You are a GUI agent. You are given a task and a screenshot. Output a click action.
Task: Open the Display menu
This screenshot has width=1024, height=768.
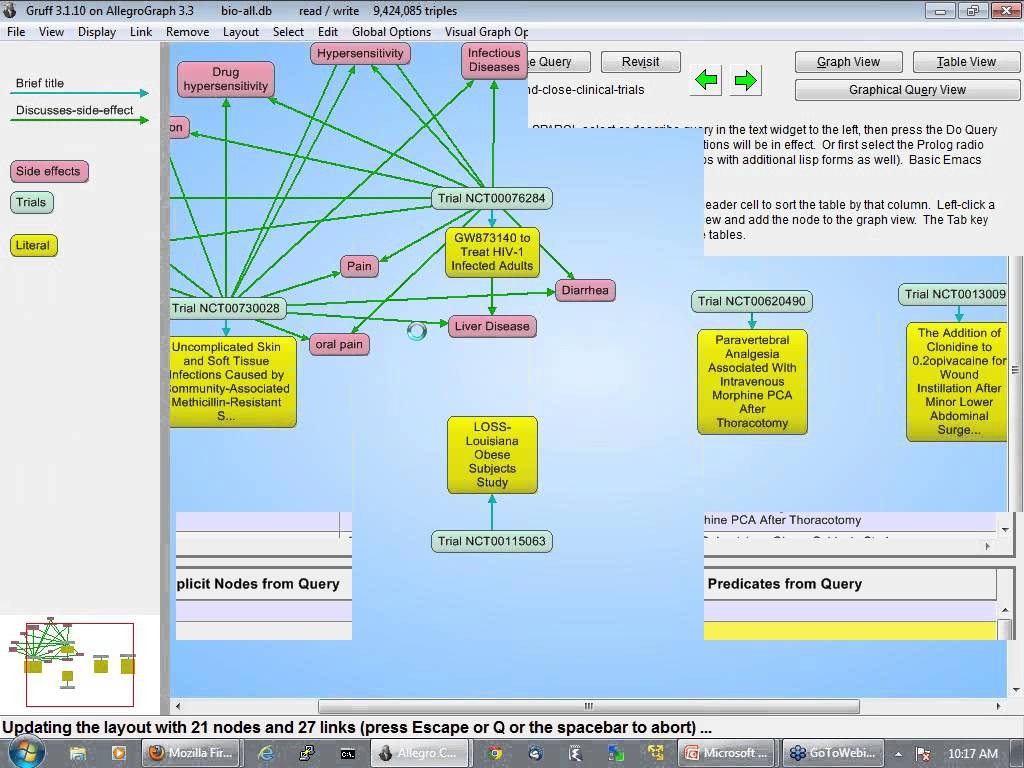(97, 32)
